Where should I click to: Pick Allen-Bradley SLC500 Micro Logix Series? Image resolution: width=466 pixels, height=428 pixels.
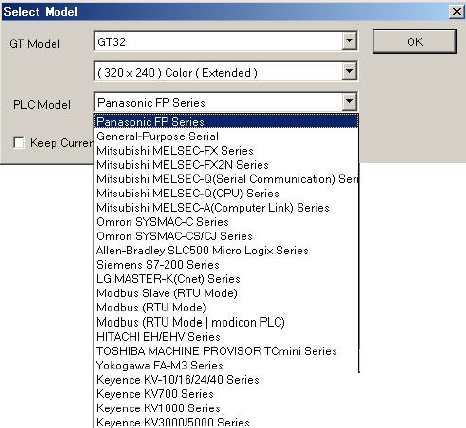pos(226,251)
